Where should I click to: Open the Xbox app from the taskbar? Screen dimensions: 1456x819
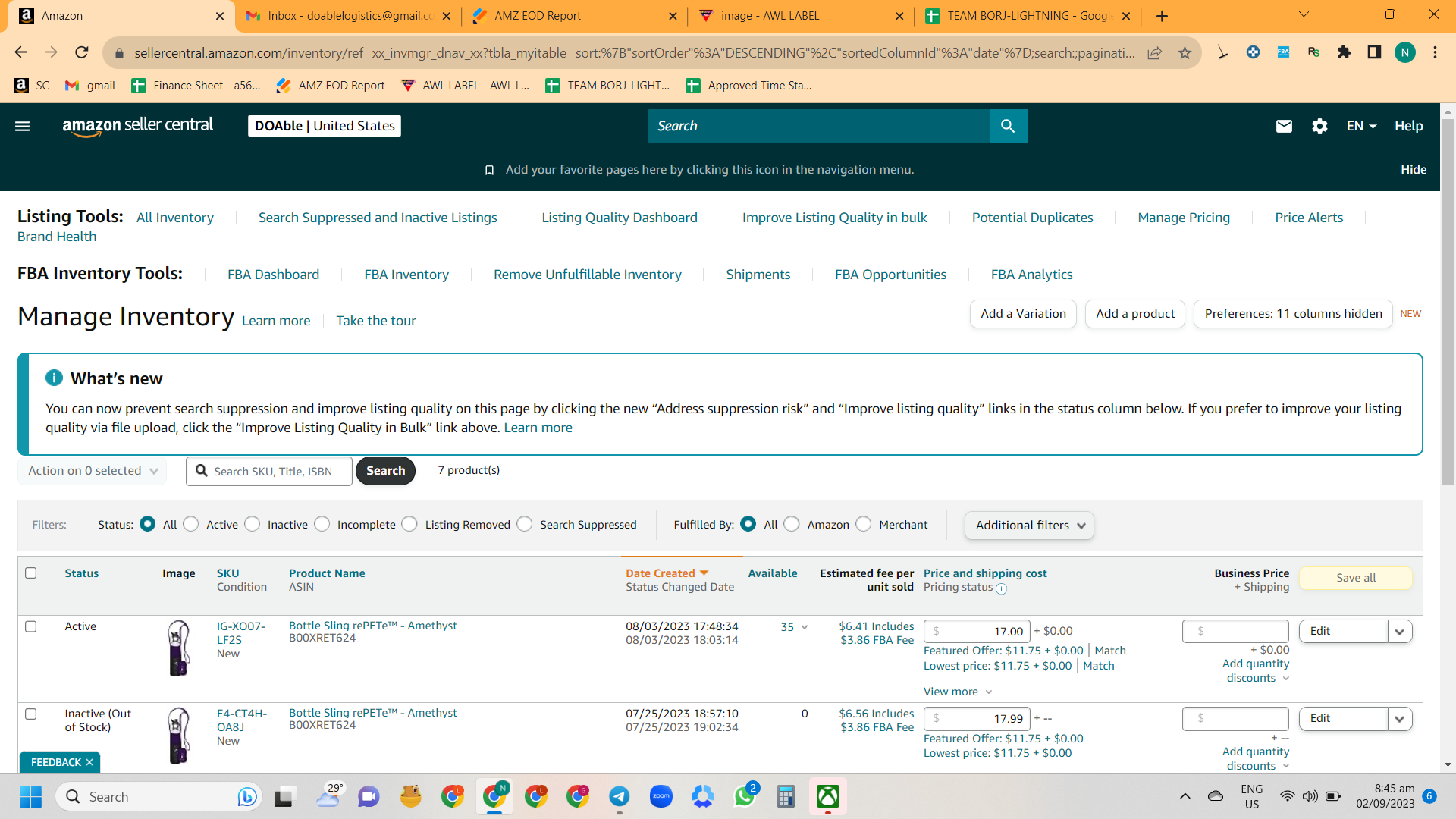tap(828, 797)
